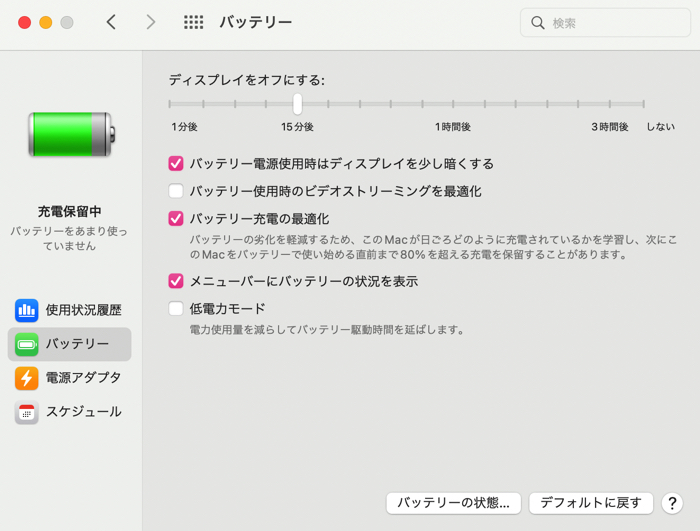The height and width of the screenshot is (531, 700).
Task: Click 電力使用量を減らして description text
Action: 327,330
